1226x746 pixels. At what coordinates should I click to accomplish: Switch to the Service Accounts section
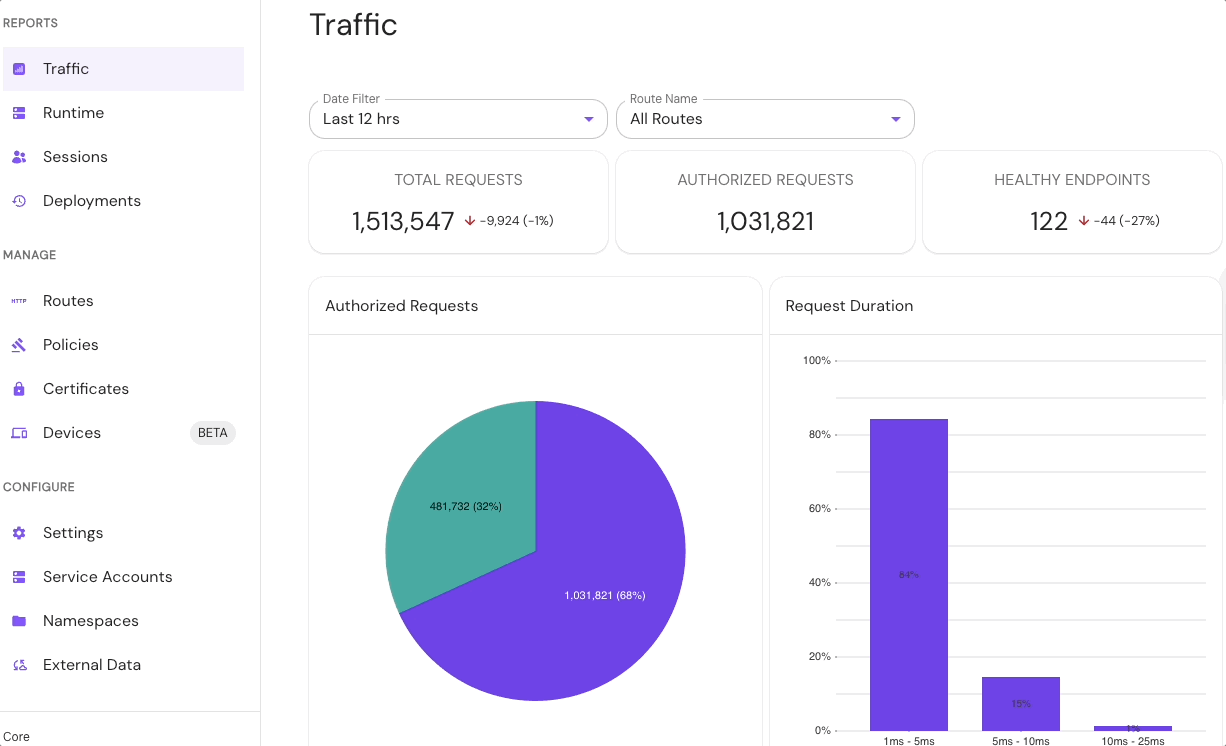pos(105,576)
